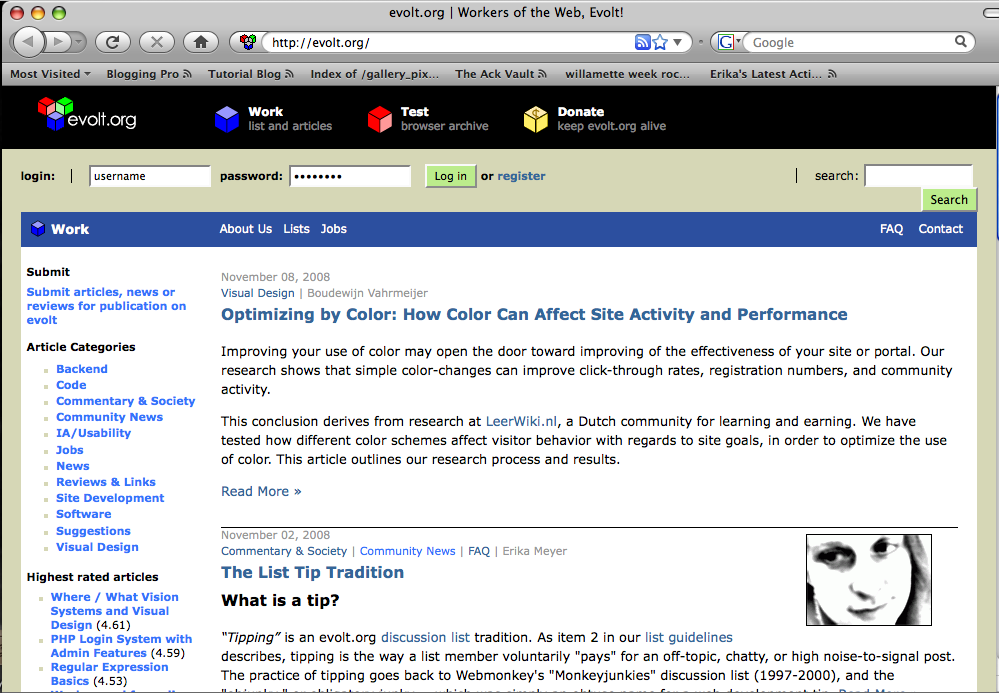Click the RSS feed icon in address bar

pos(643,42)
